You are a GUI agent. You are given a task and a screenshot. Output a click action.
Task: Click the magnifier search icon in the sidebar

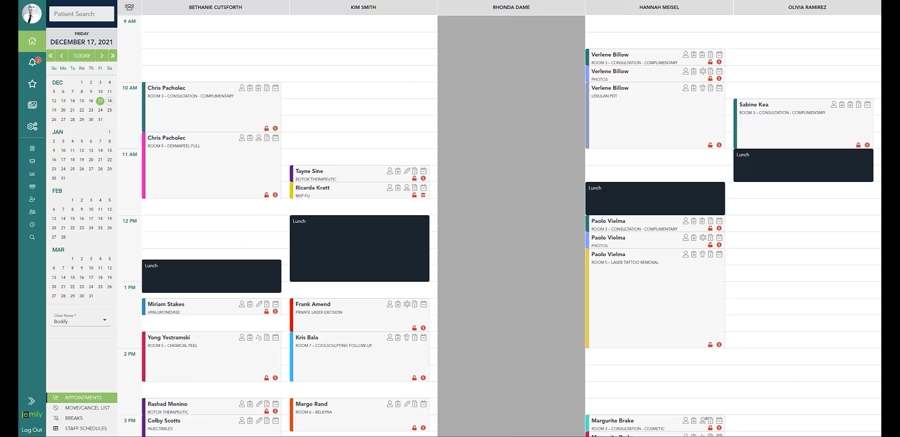32,237
